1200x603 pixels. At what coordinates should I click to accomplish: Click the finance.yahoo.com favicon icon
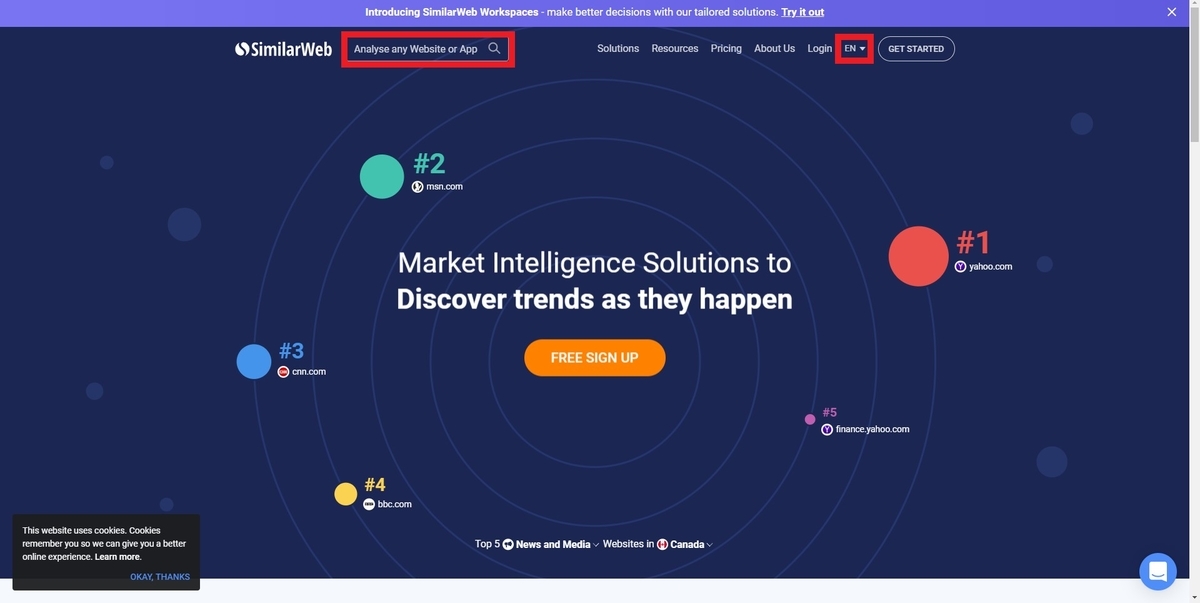pos(827,429)
